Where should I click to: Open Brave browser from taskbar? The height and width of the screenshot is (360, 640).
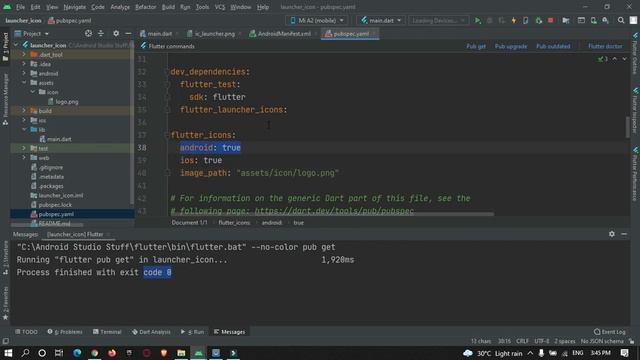(x=164, y=353)
